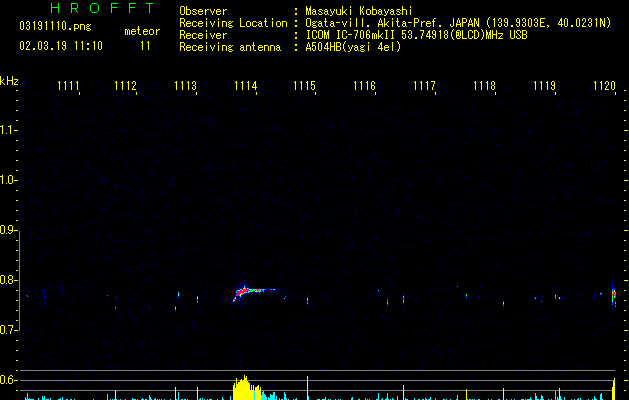The height and width of the screenshot is (400, 629).
Task: Click the 1115 time axis marker
Action: click(304, 85)
